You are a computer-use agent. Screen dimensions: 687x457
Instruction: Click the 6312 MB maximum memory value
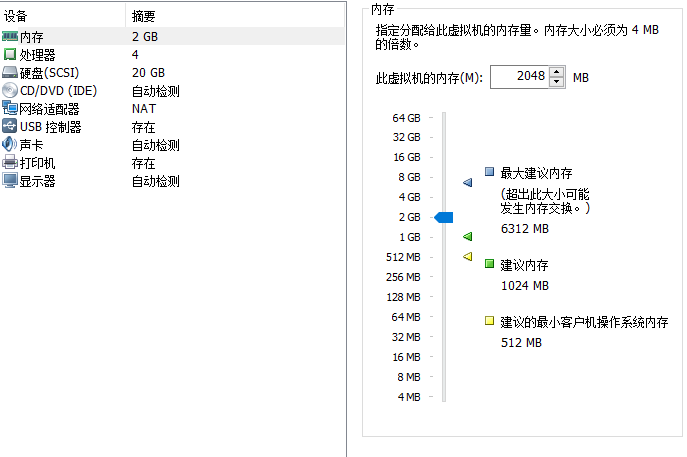[x=524, y=229]
